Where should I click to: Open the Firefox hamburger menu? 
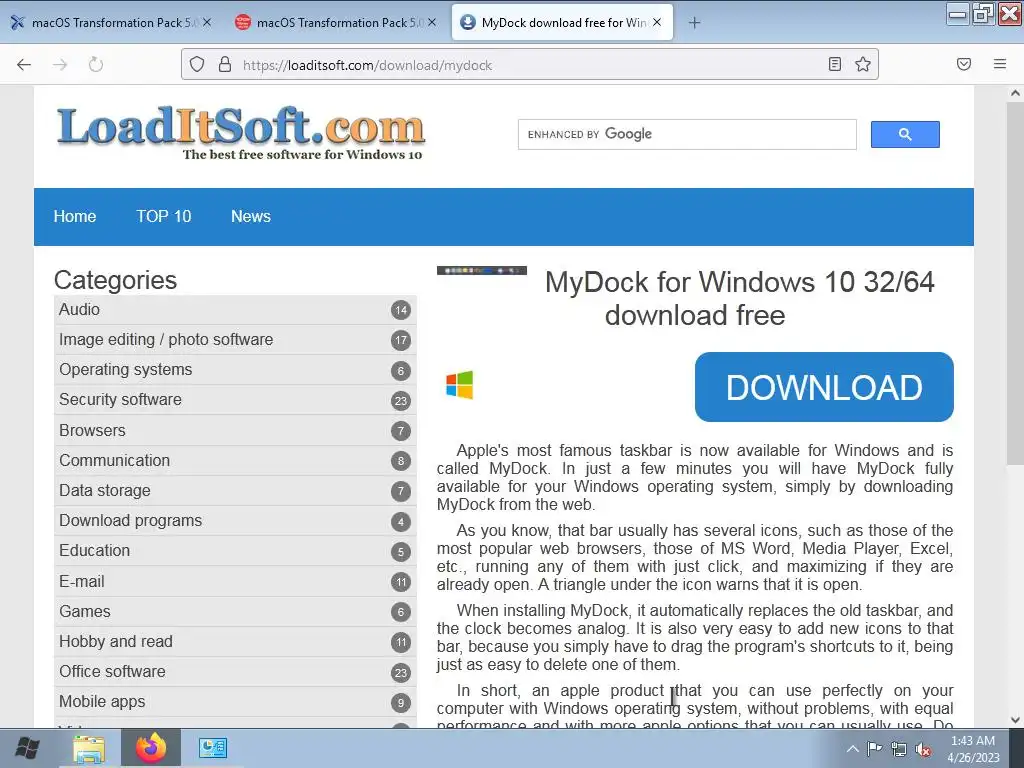pos(1000,64)
